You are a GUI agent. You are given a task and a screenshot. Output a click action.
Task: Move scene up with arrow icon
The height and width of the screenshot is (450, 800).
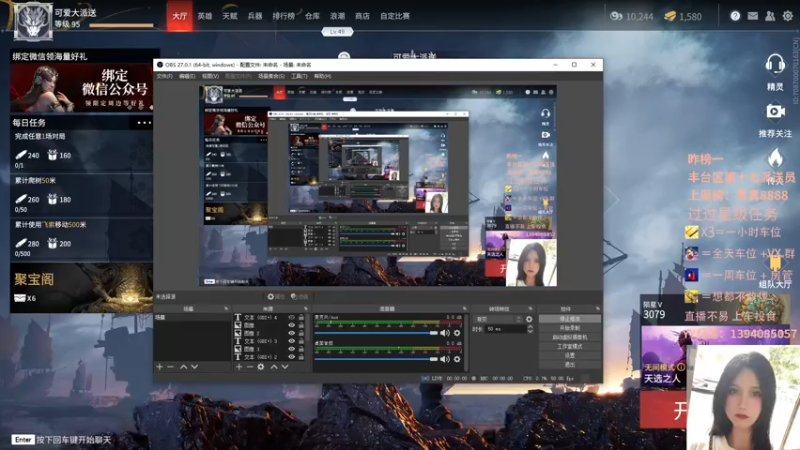click(x=184, y=367)
